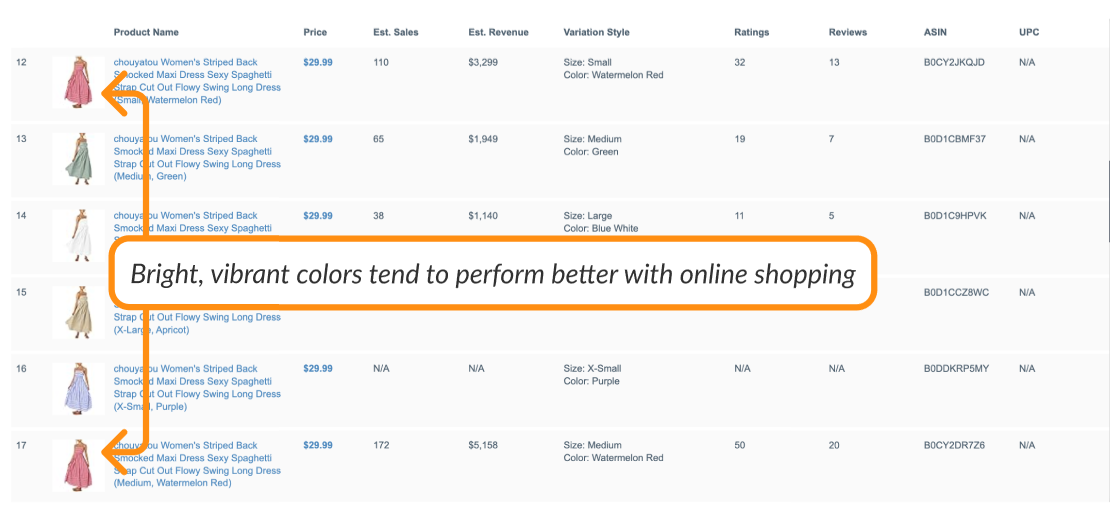Select ASIN B0DDKRP5MY
The width and height of the screenshot is (1110, 523).
tap(956, 369)
